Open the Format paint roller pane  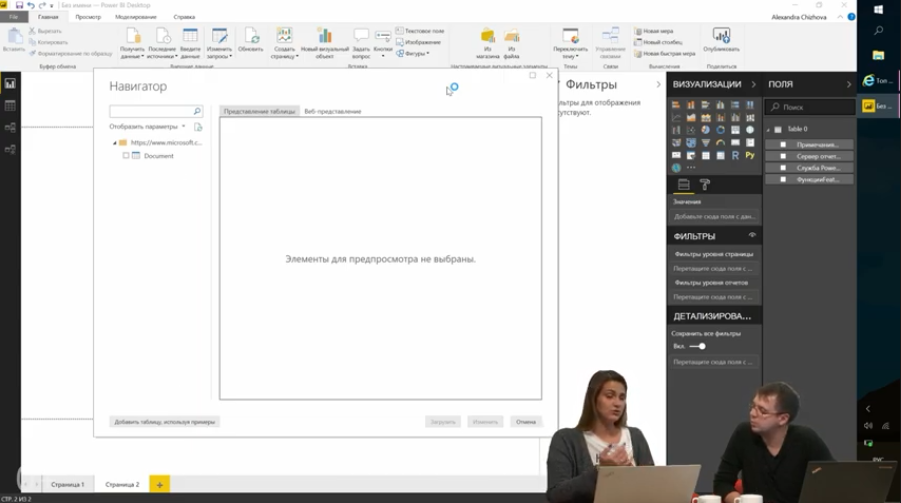704,185
